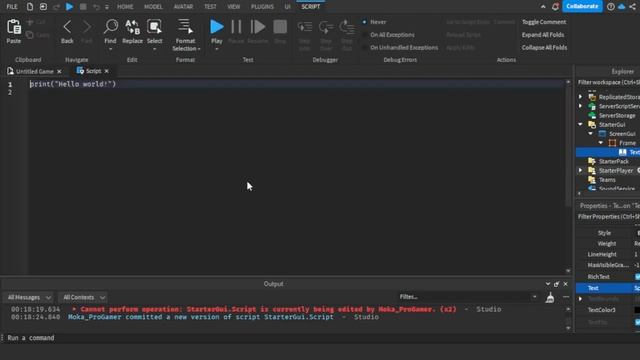Open All Messages dropdown in Output
This screenshot has height=360, width=640.
pyautogui.click(x=28, y=298)
